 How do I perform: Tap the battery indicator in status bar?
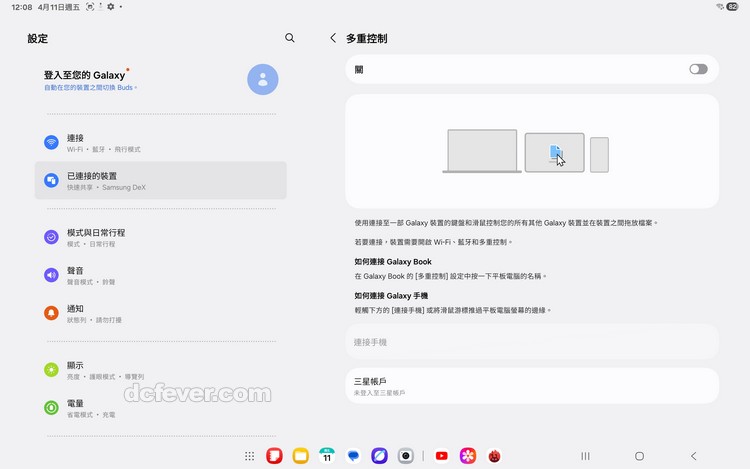[x=732, y=7]
